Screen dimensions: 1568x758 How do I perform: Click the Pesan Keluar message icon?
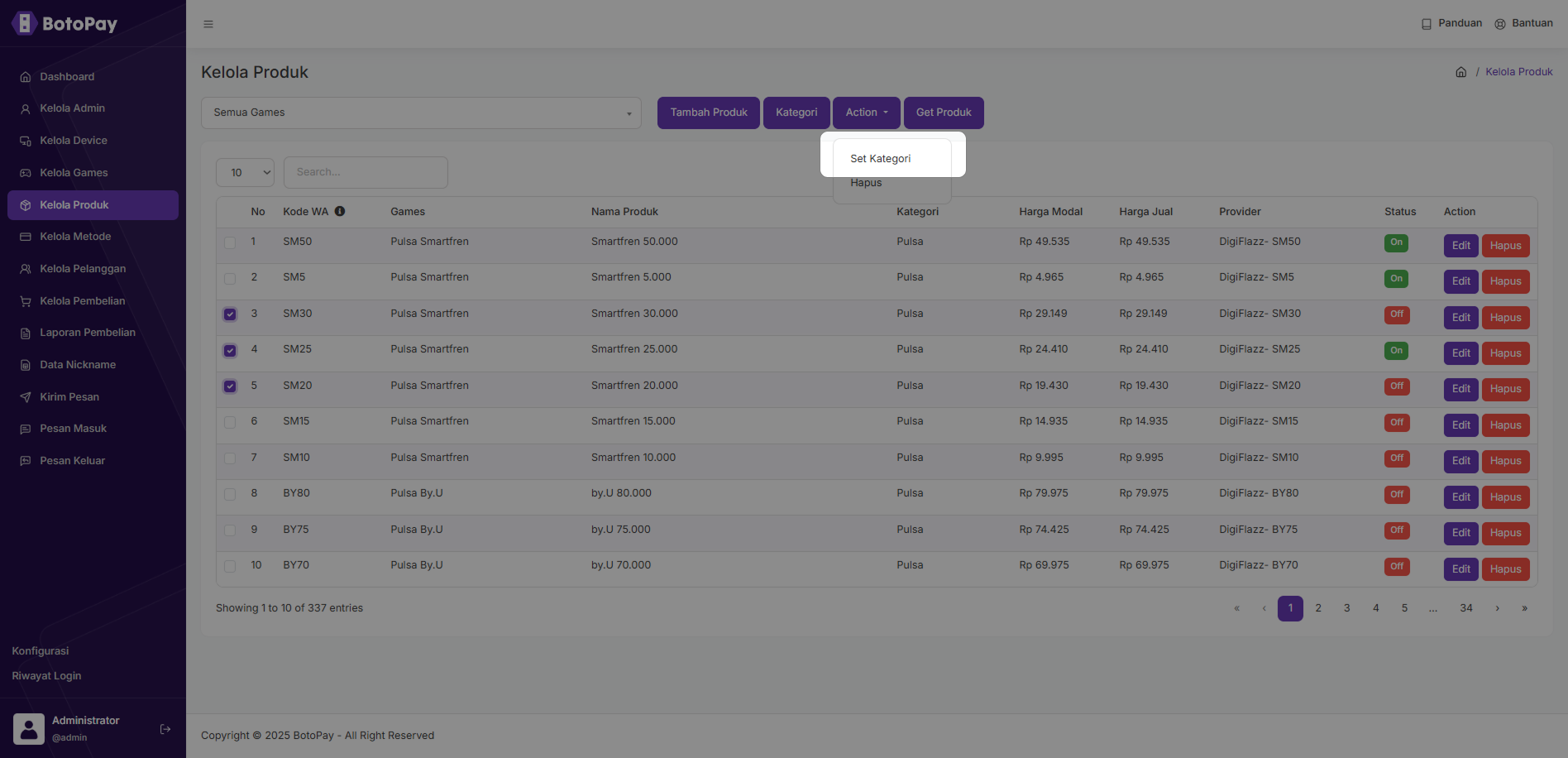click(x=26, y=461)
